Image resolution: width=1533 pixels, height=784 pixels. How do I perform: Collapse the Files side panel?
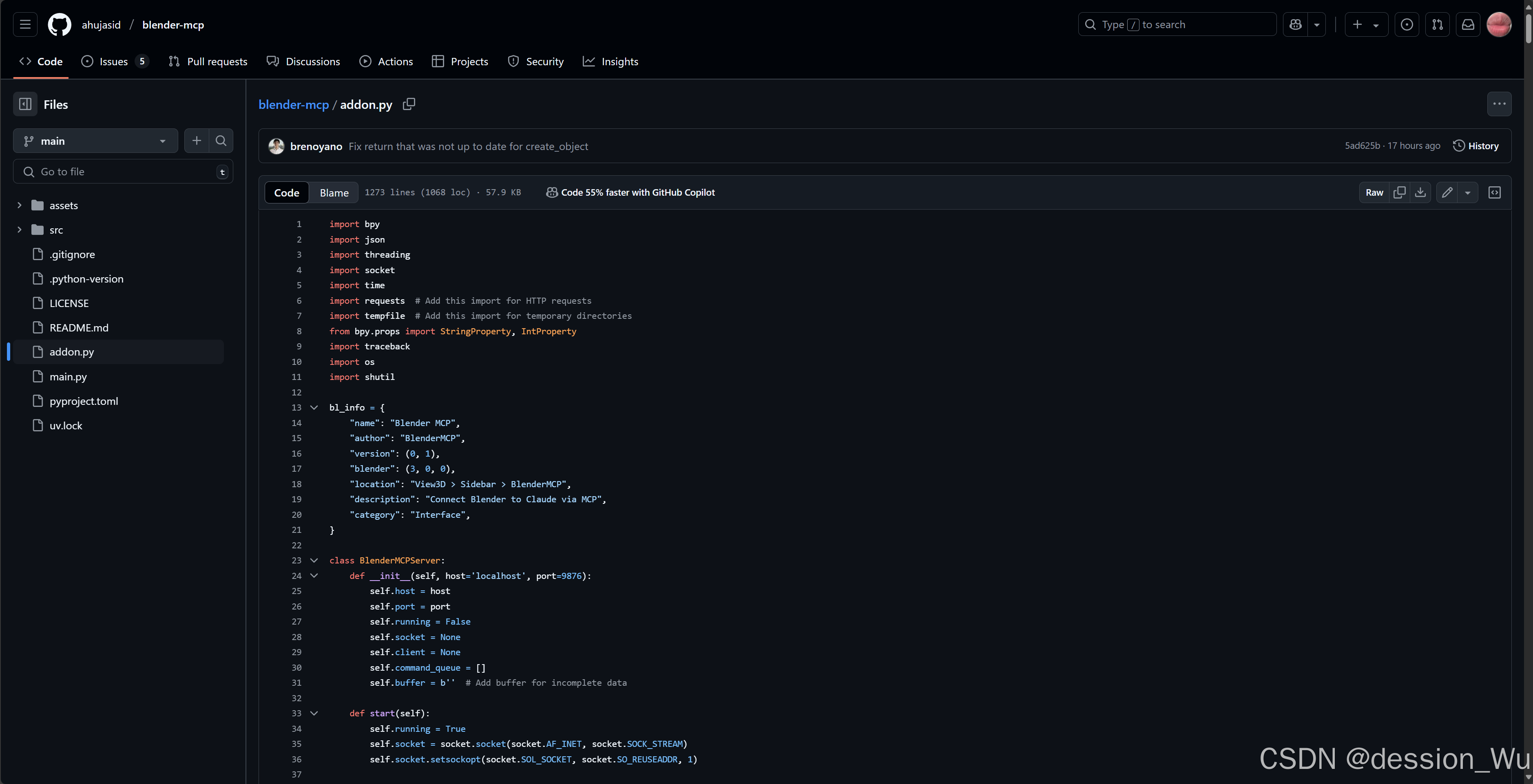[24, 104]
